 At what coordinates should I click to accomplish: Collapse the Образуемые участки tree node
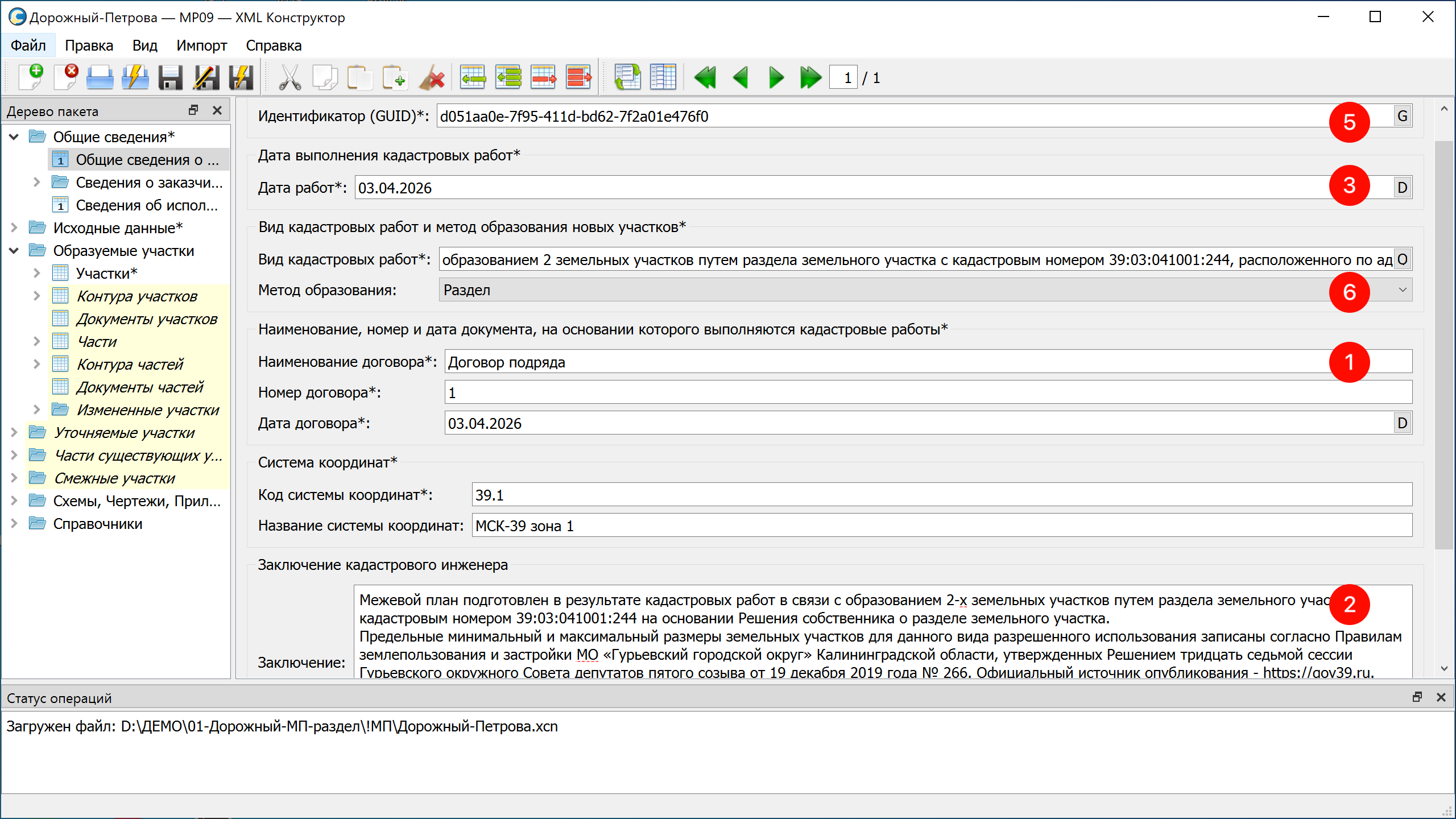tap(14, 250)
